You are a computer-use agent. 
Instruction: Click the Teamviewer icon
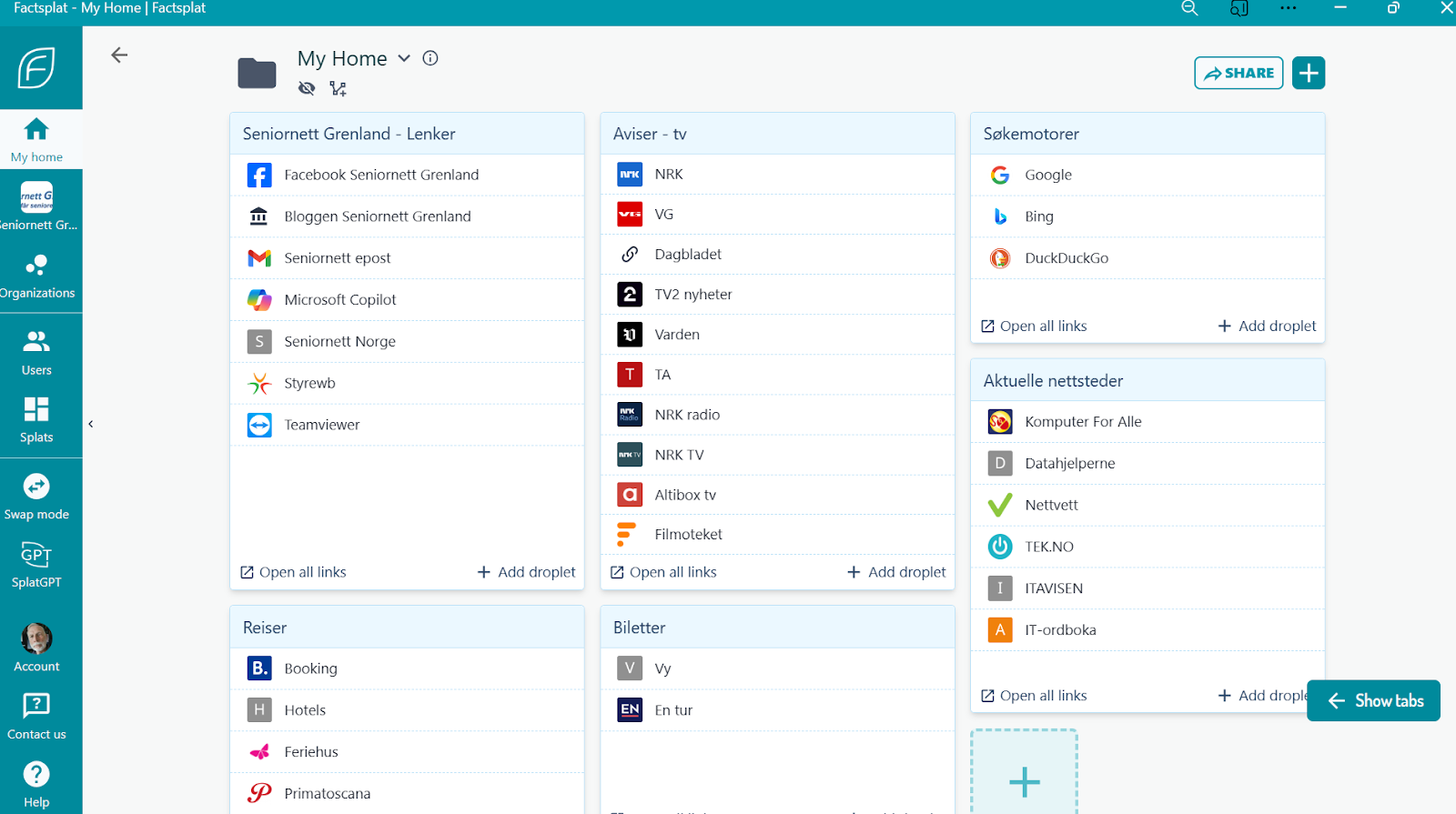click(259, 425)
